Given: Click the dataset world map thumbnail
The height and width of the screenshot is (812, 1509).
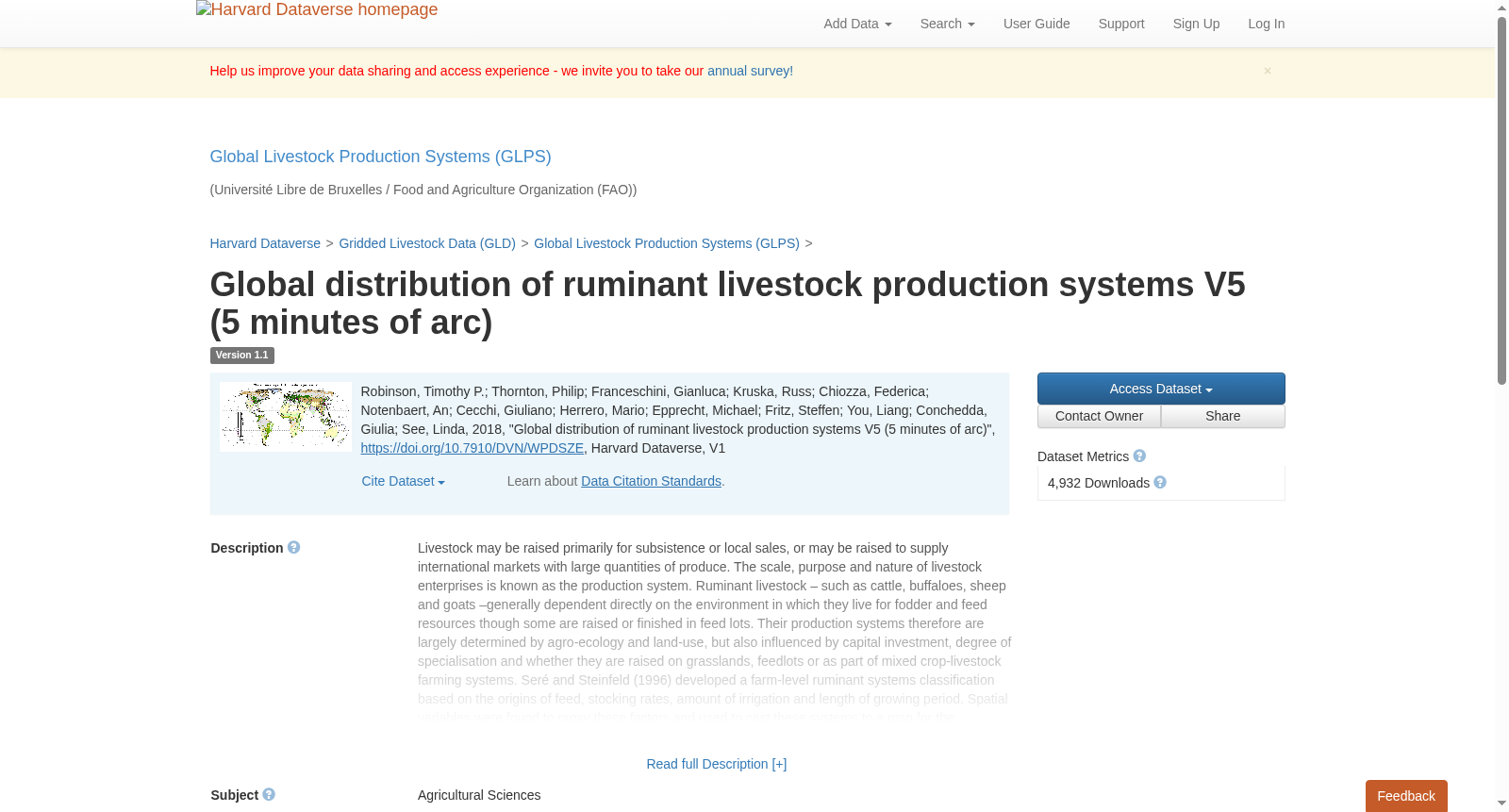Looking at the screenshot, I should point(286,417).
